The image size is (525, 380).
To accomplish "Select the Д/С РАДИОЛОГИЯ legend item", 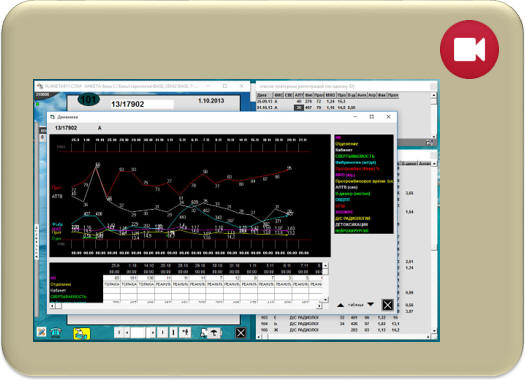I will pos(353,218).
